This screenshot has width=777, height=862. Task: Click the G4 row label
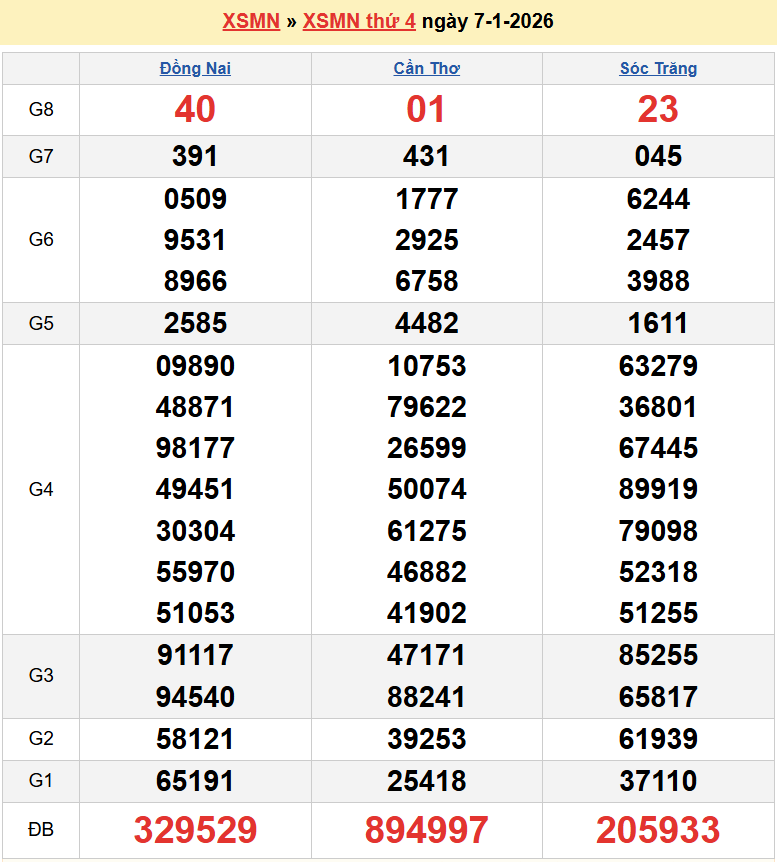pyautogui.click(x=41, y=489)
